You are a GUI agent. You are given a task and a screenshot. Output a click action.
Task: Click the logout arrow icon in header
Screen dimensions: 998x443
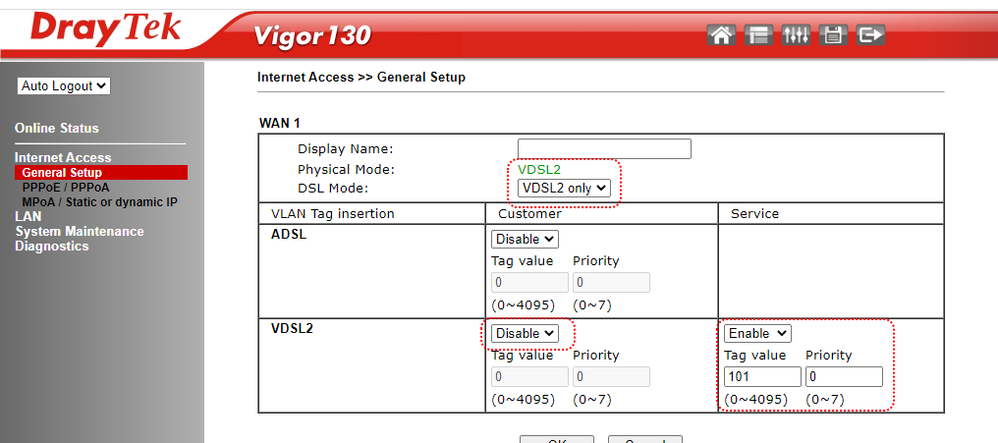coord(871,35)
